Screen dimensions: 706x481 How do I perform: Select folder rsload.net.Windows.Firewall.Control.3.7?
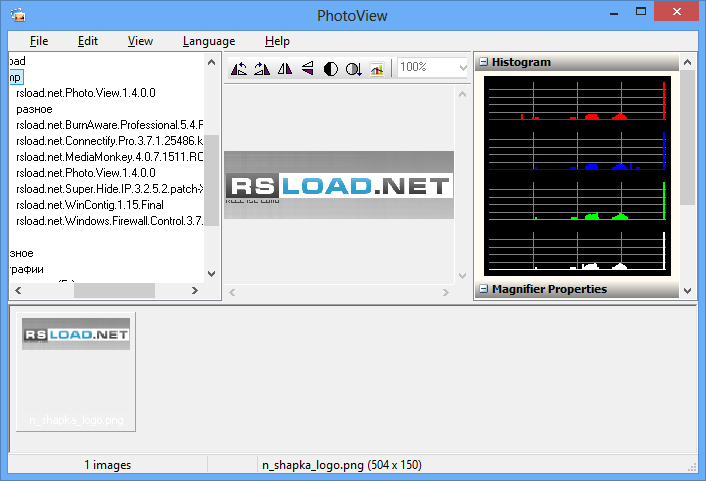point(109,221)
